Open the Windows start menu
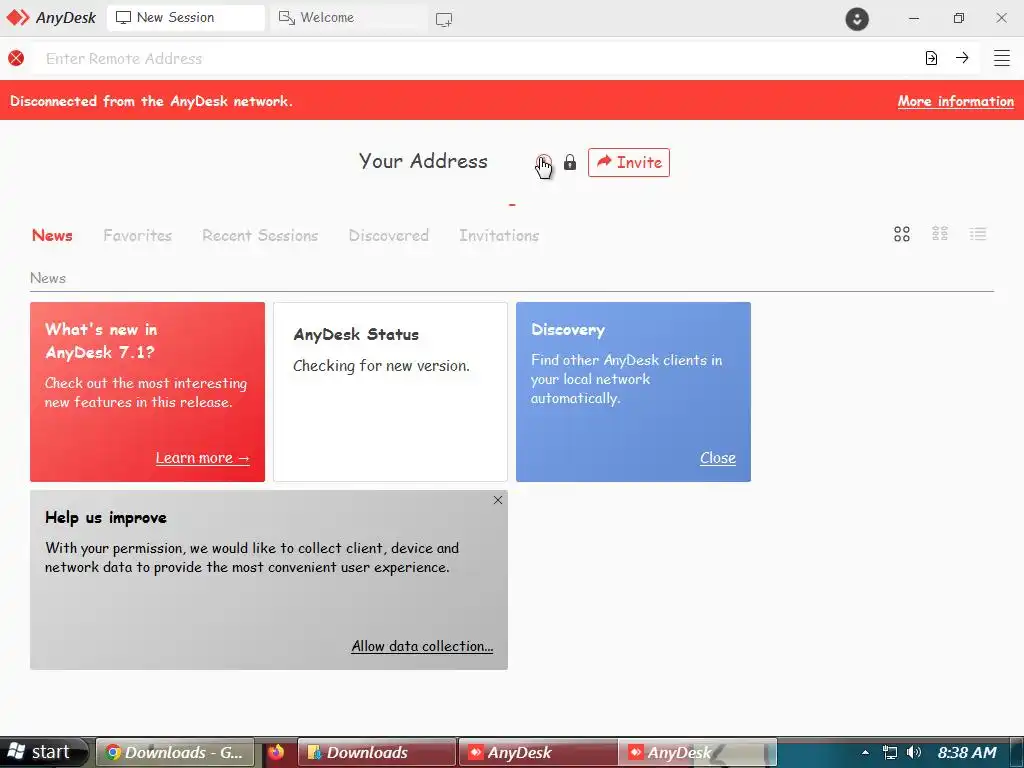This screenshot has width=1024, height=768. (x=43, y=752)
